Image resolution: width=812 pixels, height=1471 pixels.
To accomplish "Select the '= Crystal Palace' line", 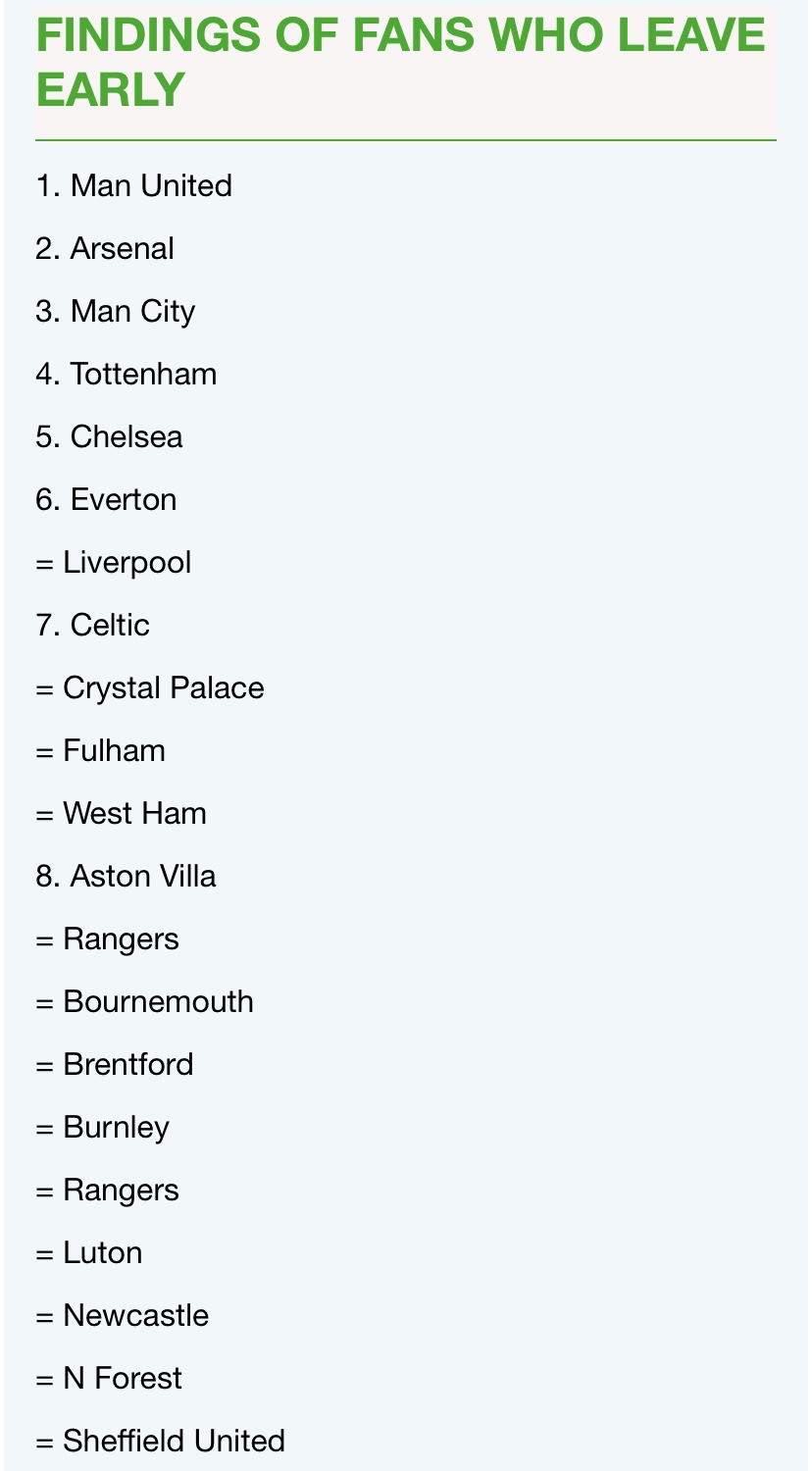I will (150, 687).
